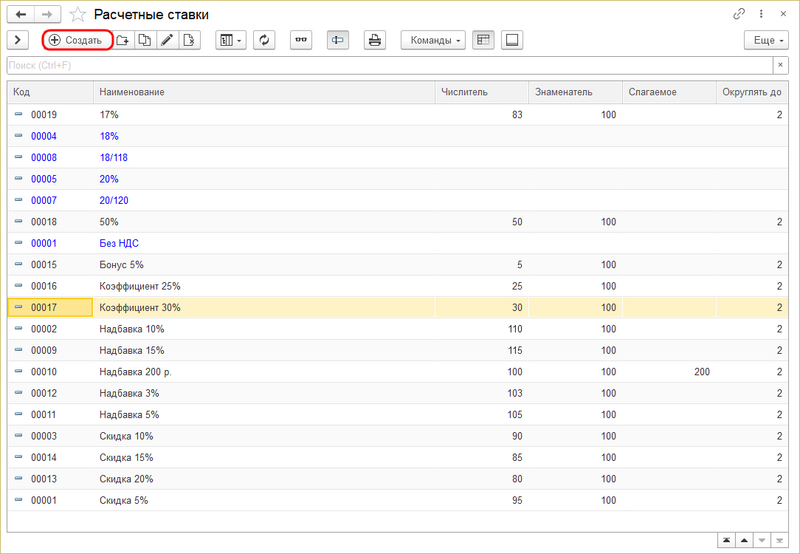Open the list view mode dropdown
The height and width of the screenshot is (554, 800).
tap(230, 40)
